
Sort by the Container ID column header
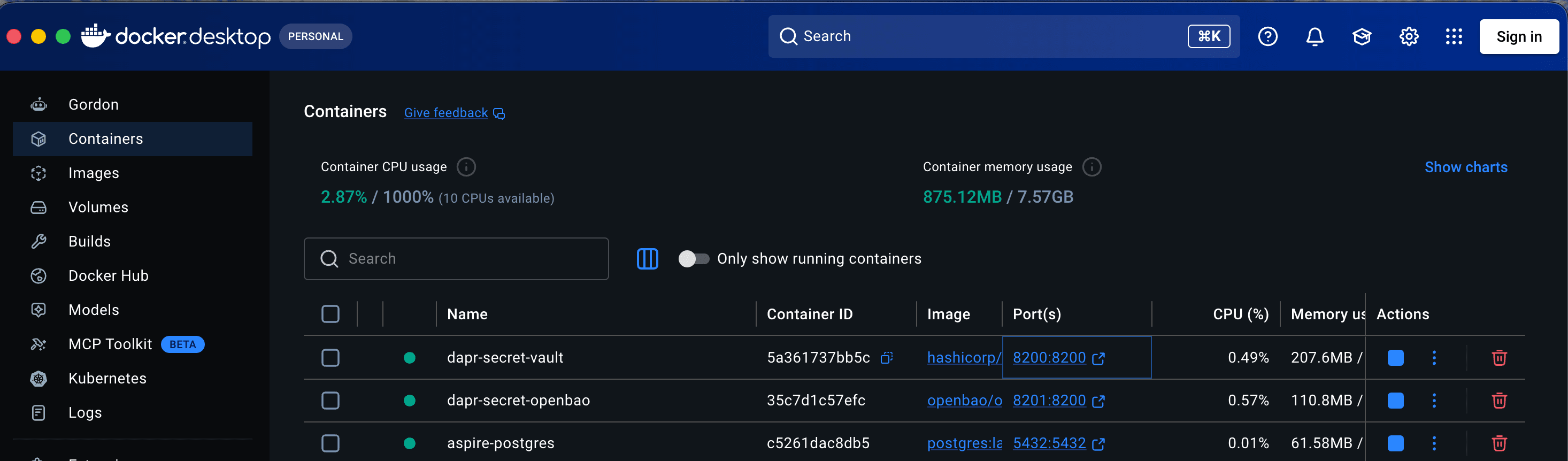[810, 314]
